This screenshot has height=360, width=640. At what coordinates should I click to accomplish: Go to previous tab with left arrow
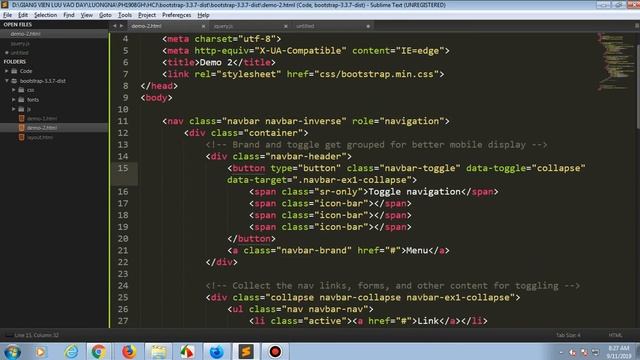click(115, 26)
